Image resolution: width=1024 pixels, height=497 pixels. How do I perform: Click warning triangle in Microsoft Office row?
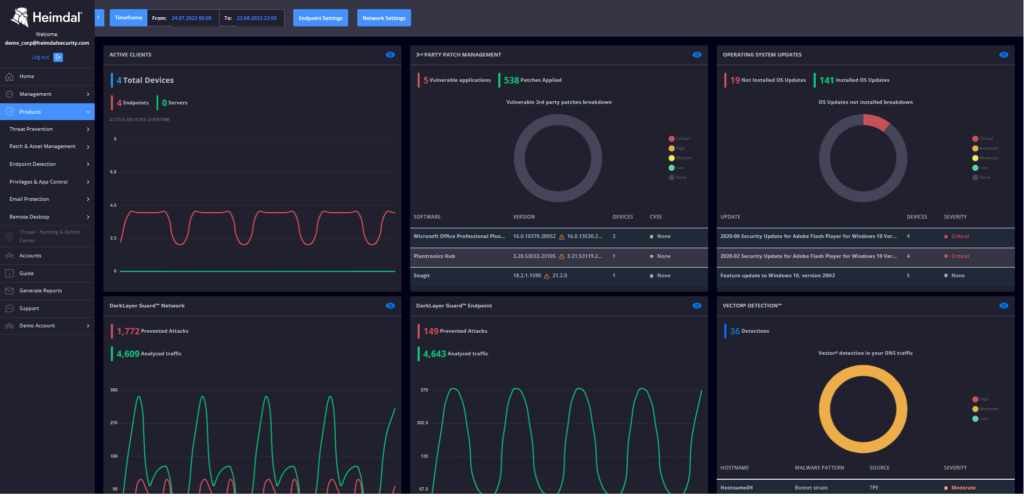click(x=562, y=236)
